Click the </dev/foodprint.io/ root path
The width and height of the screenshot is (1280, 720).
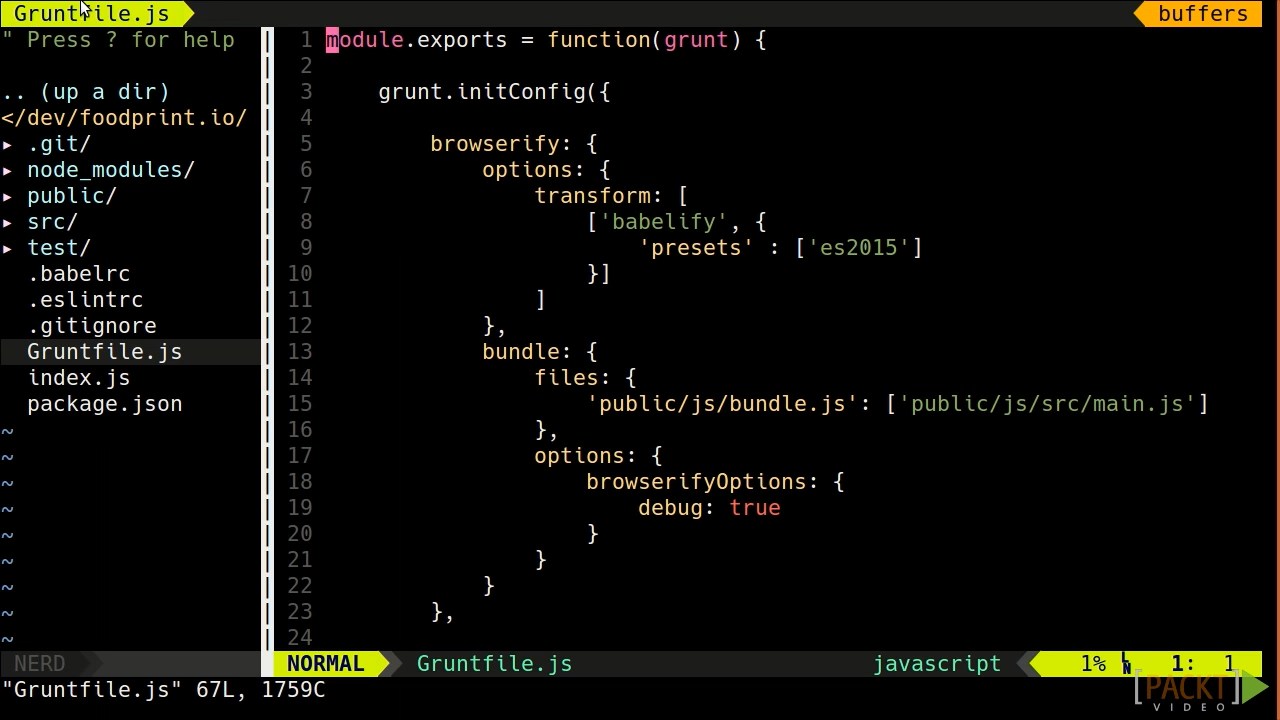pyautogui.click(x=124, y=118)
